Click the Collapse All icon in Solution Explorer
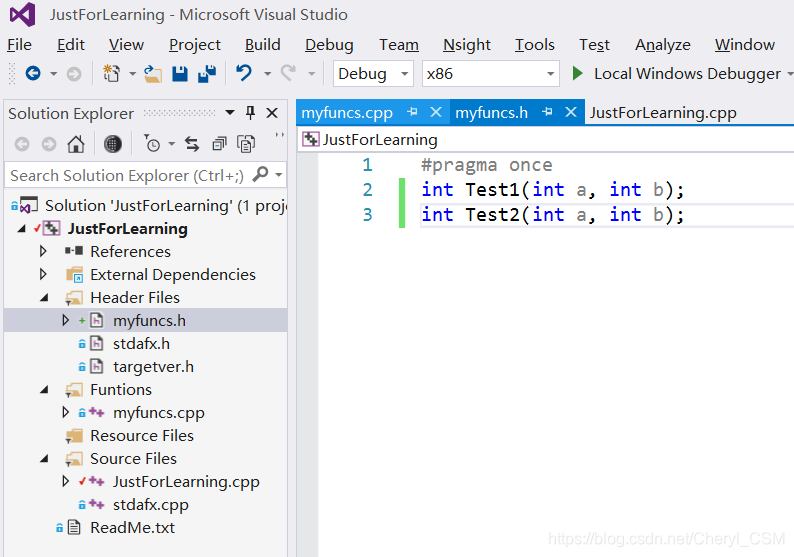Screen dimensions: 794x557 click(219, 144)
